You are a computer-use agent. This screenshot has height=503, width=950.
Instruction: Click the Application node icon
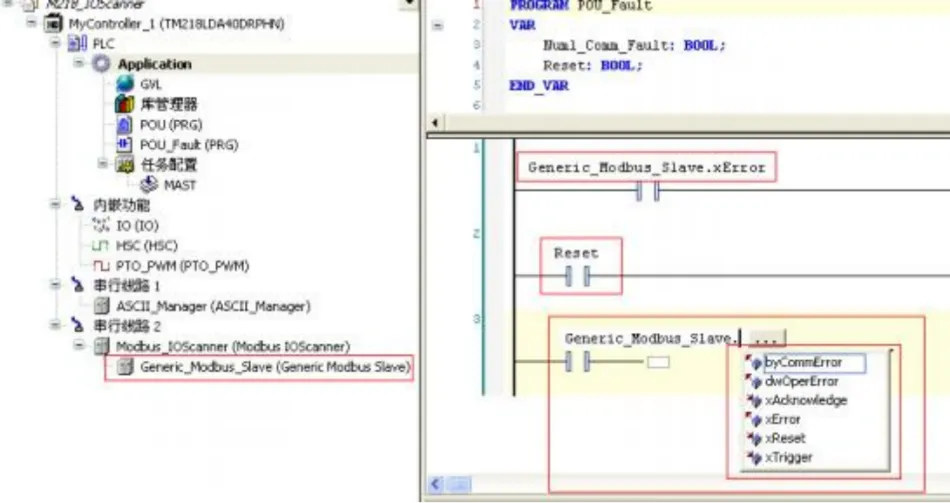pos(101,64)
